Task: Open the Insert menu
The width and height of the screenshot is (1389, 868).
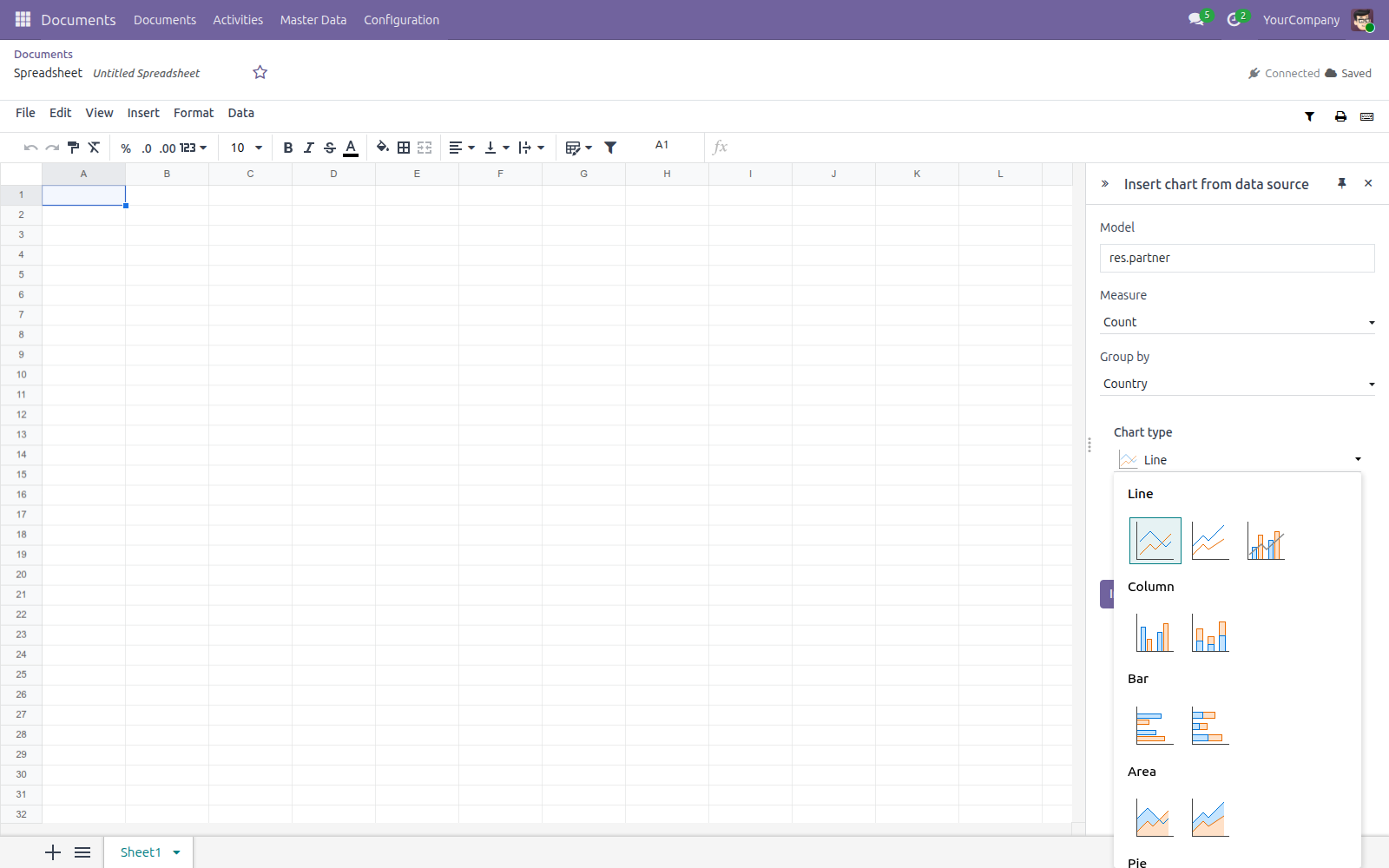Action: pos(143,113)
